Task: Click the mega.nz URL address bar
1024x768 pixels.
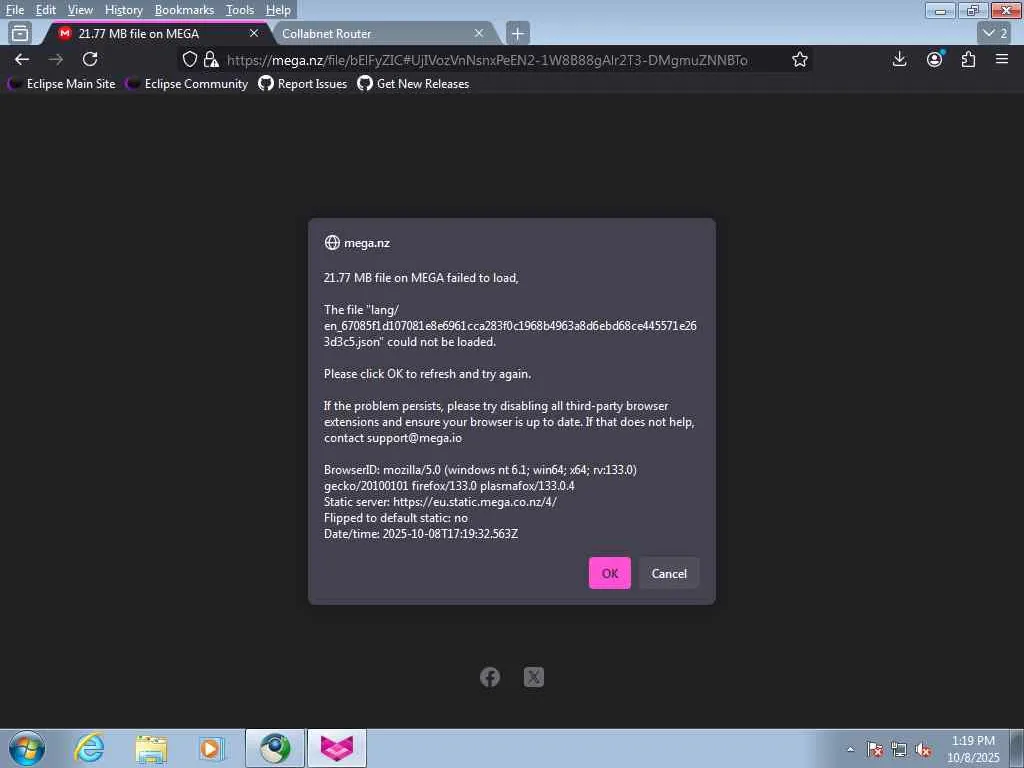Action: tap(487, 60)
